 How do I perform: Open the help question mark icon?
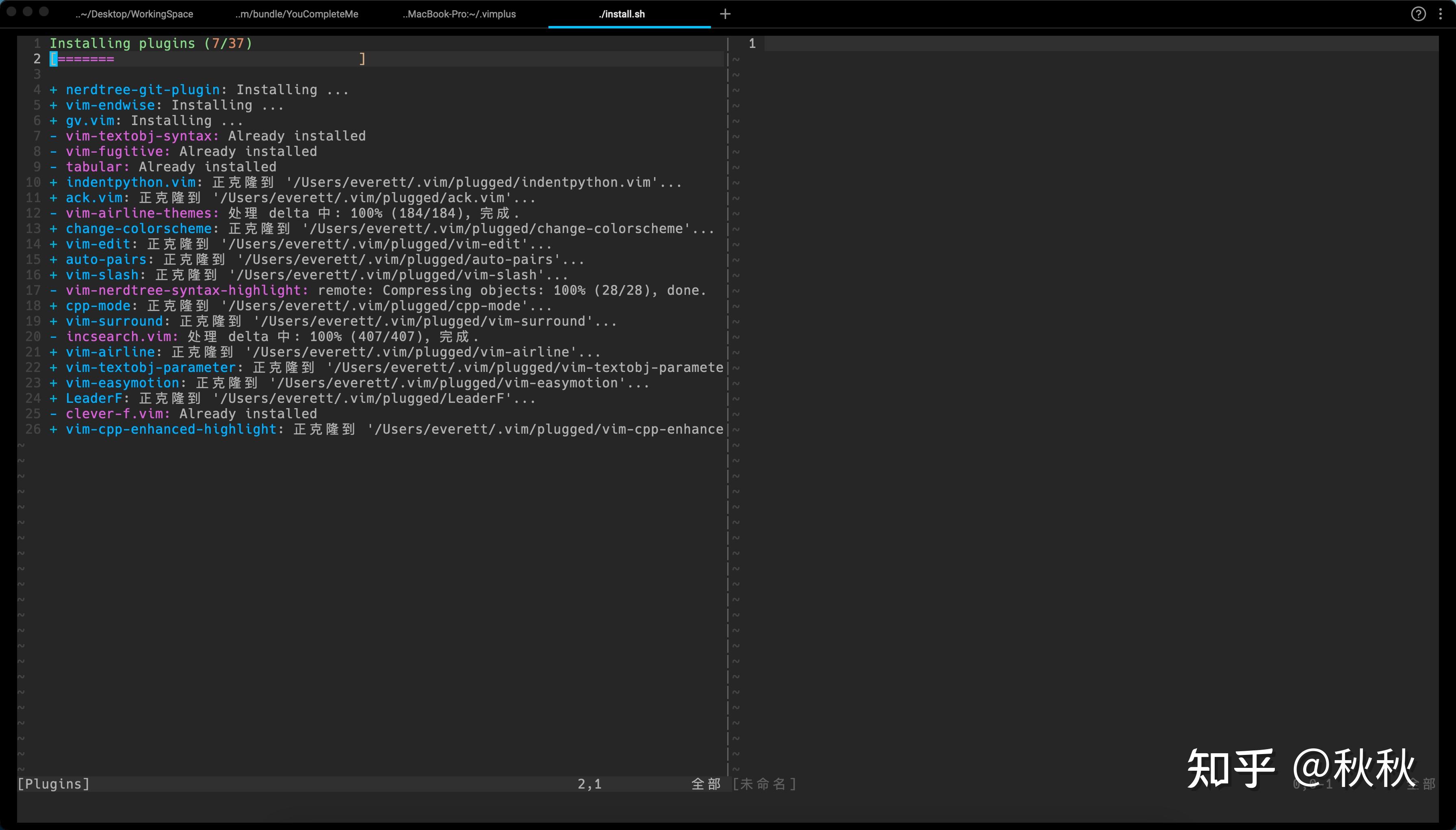pyautogui.click(x=1418, y=14)
